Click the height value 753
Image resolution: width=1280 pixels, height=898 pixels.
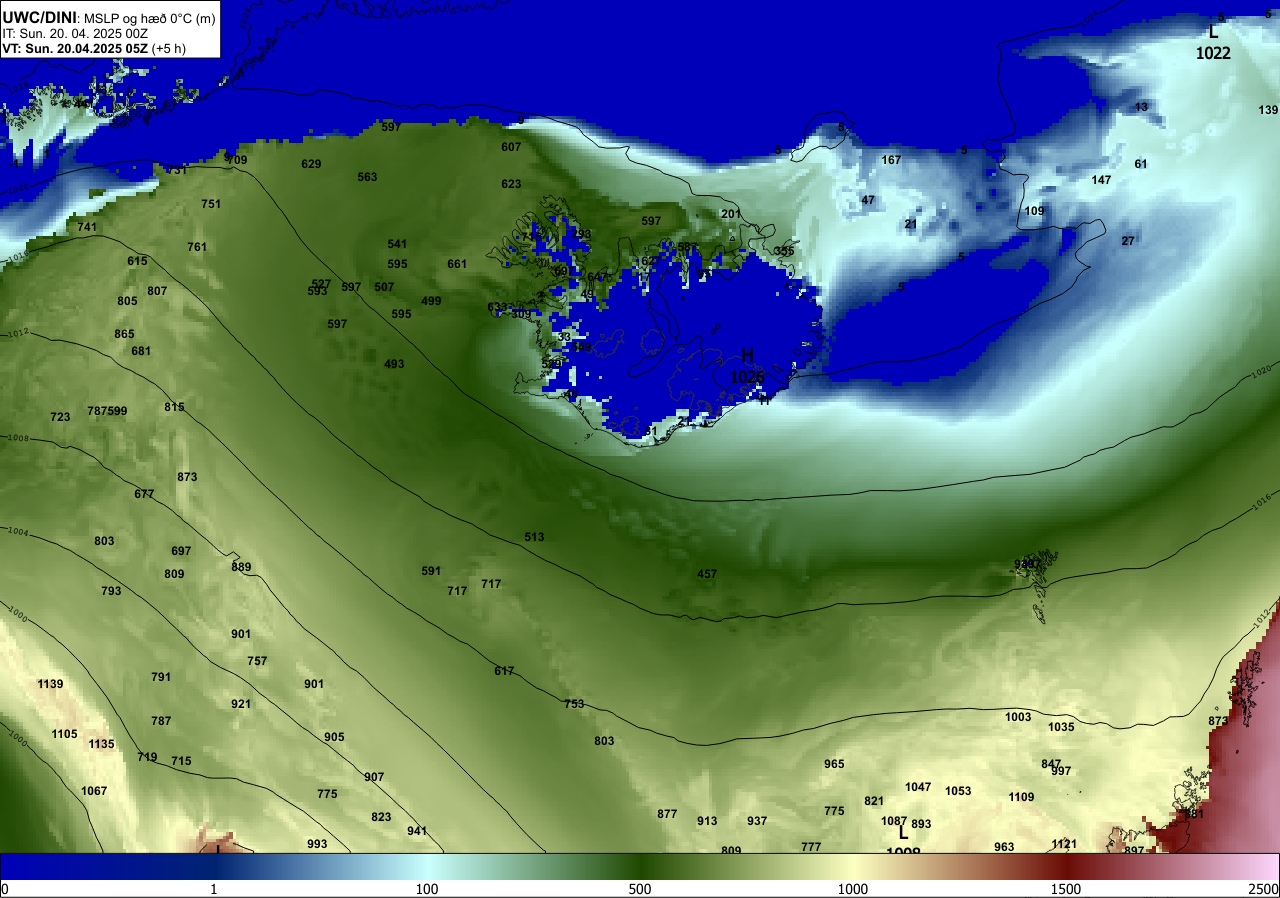pos(574,704)
